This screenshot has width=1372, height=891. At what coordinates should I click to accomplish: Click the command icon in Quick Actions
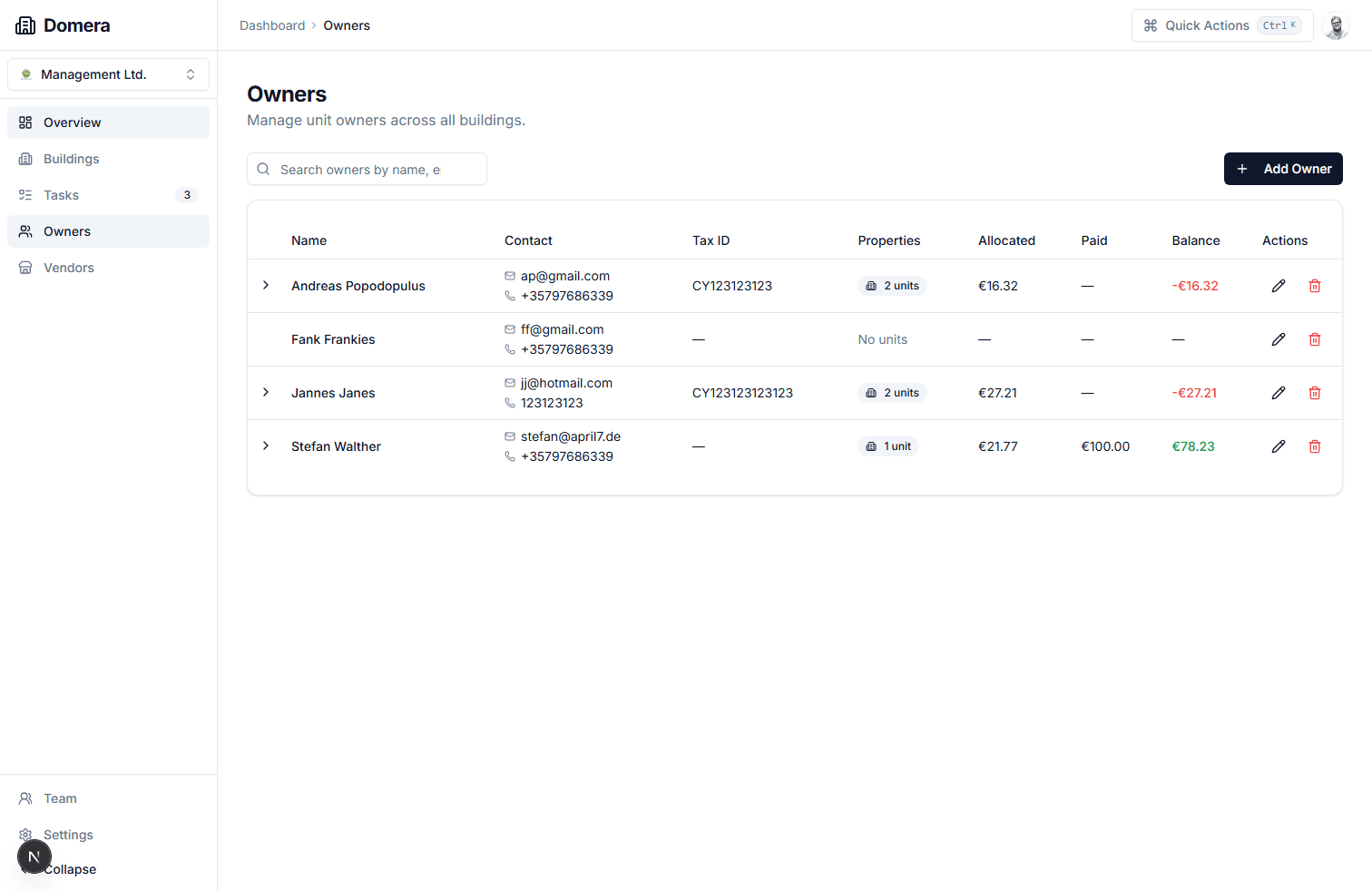(1150, 25)
